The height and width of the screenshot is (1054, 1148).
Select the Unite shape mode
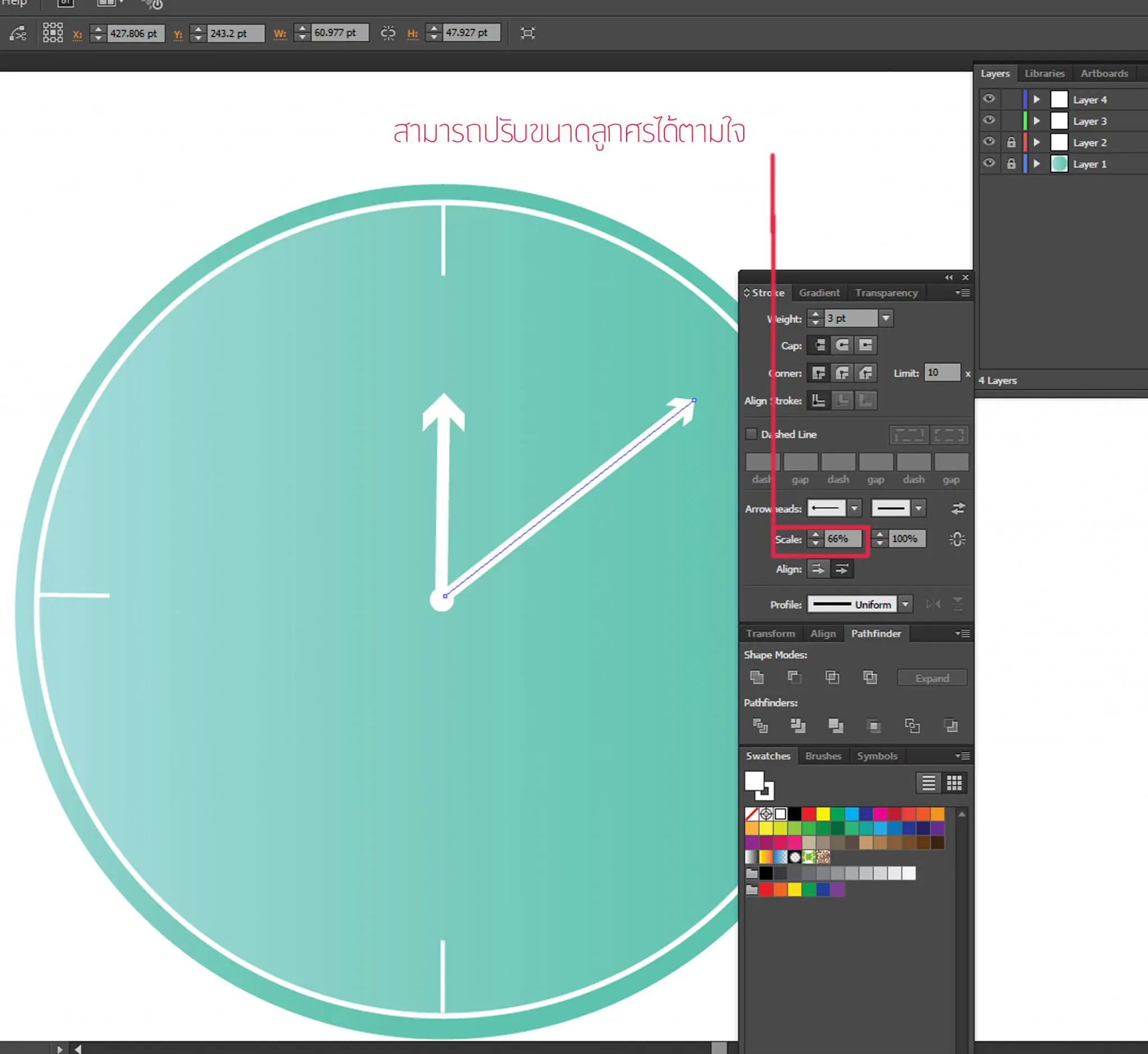pyautogui.click(x=757, y=677)
